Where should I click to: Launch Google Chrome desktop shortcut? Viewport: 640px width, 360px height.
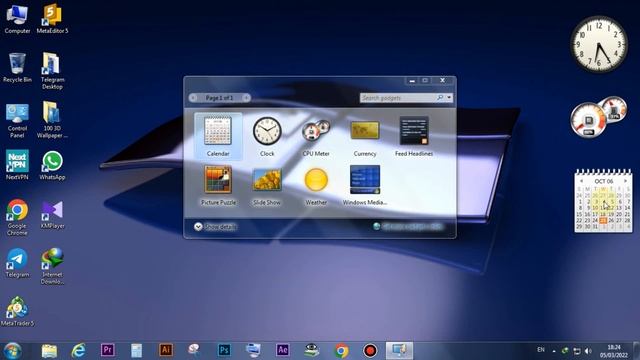click(17, 218)
